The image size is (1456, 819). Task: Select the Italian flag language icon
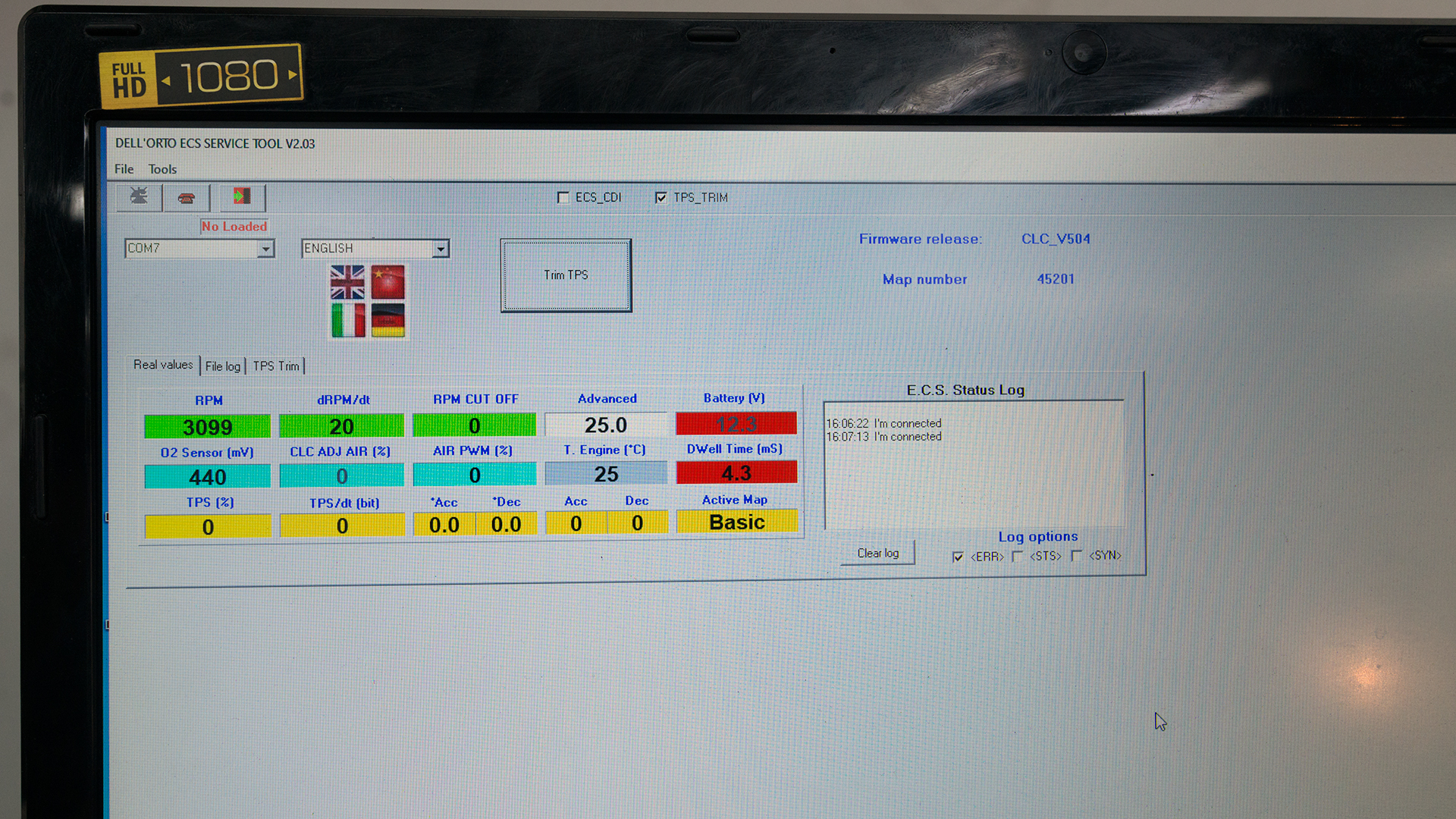[x=348, y=320]
